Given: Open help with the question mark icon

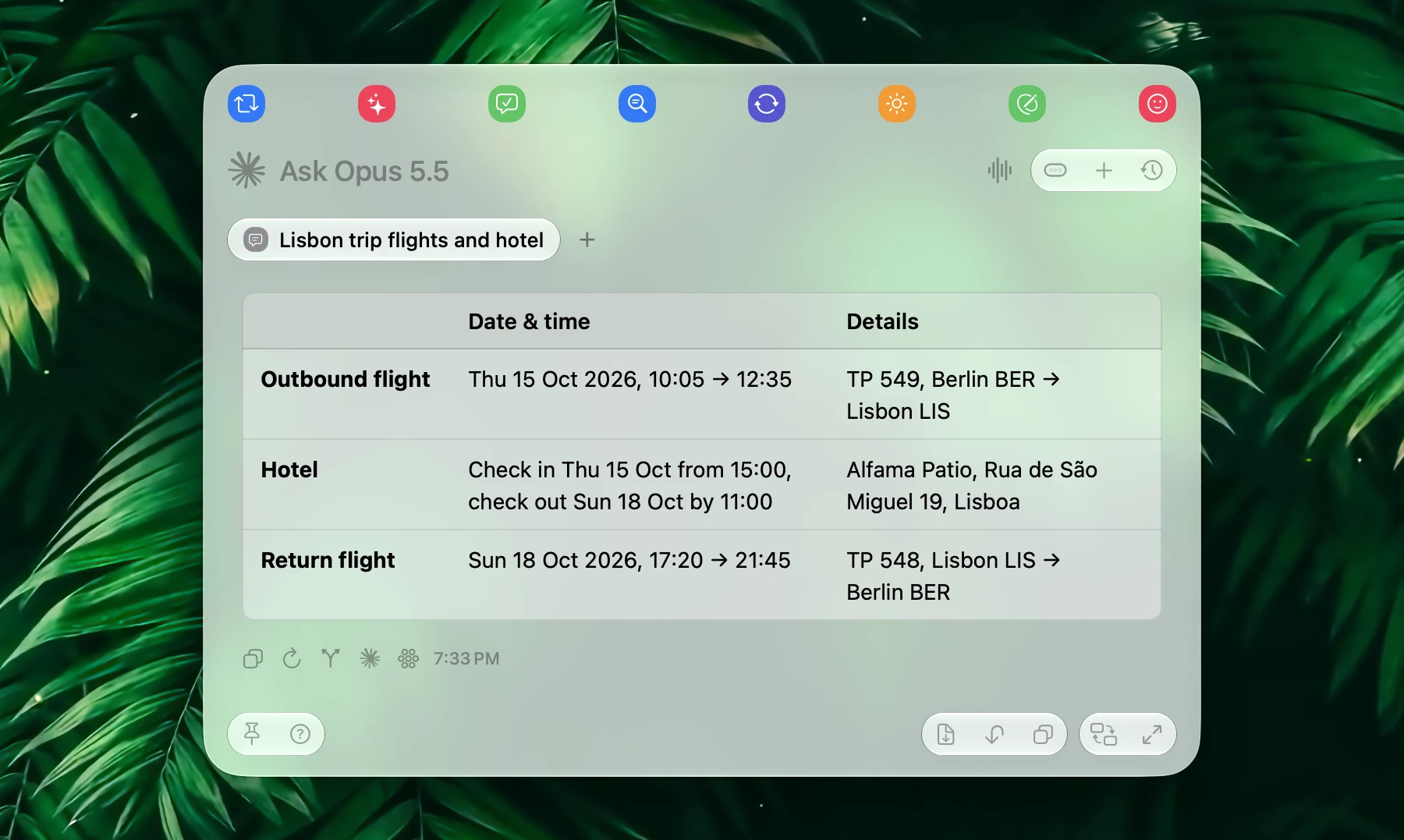Looking at the screenshot, I should [300, 734].
